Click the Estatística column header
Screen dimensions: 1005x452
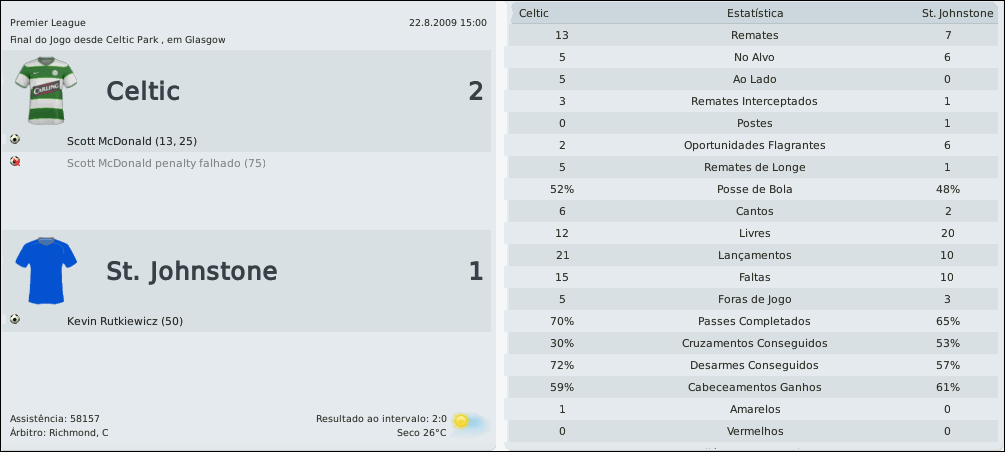point(755,13)
